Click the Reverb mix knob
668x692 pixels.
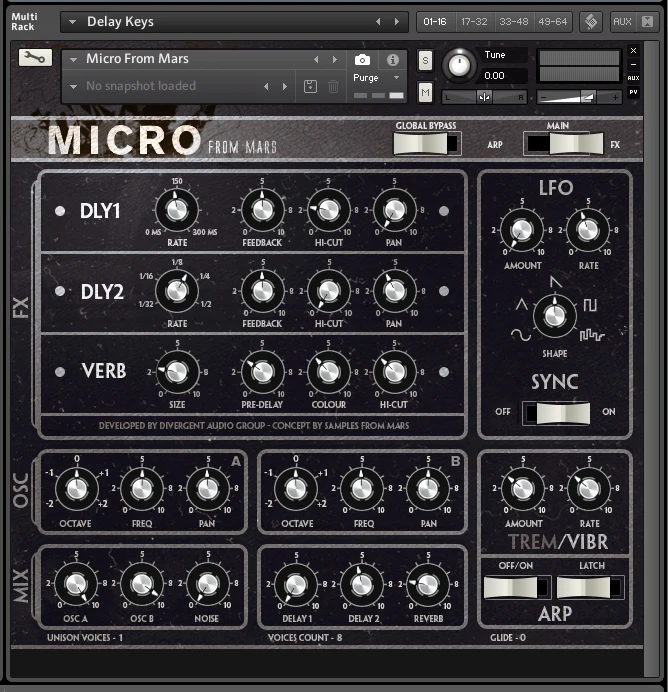(428, 584)
